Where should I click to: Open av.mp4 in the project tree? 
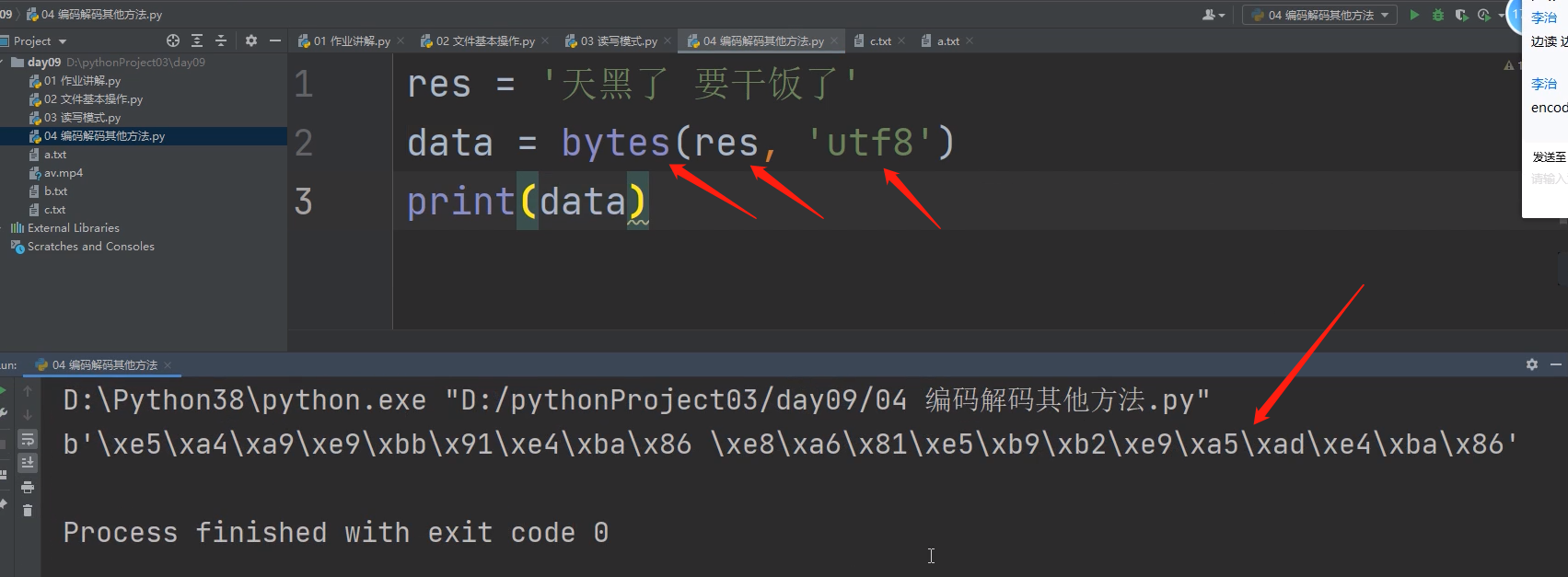point(63,173)
